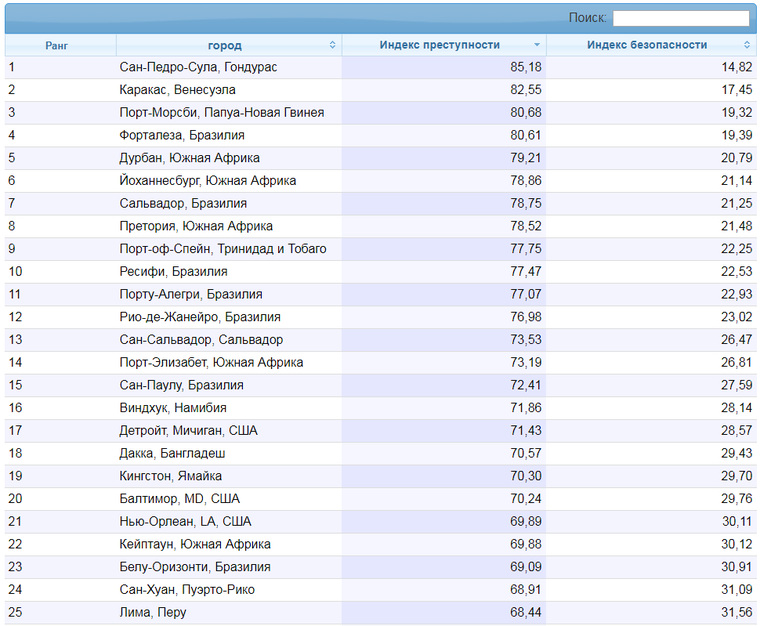Screen dimensions: 760x626
Task: Click the Ранг column header
Action: pos(61,45)
